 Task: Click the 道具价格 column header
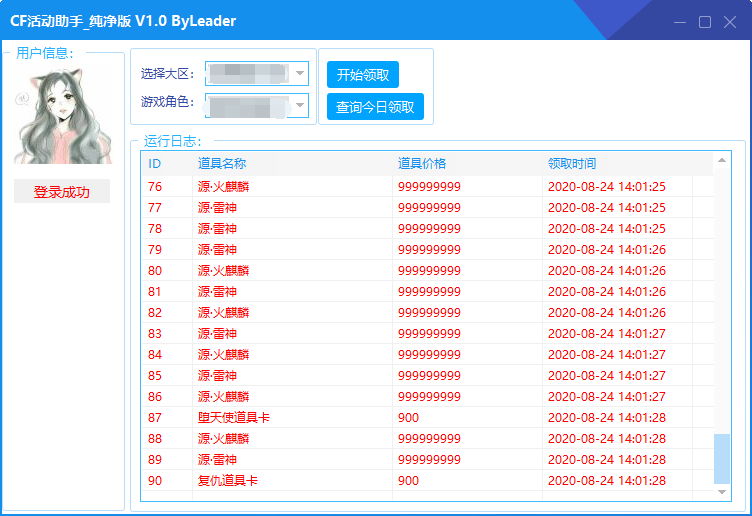[422, 164]
